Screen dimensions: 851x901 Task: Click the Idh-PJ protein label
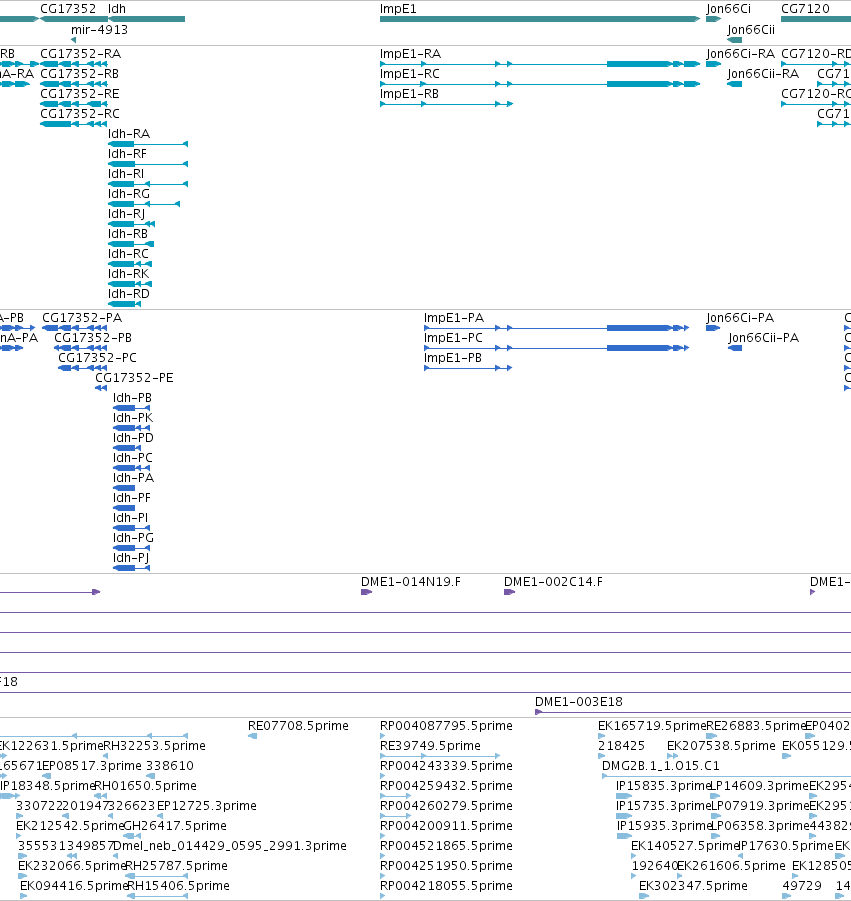(x=131, y=559)
